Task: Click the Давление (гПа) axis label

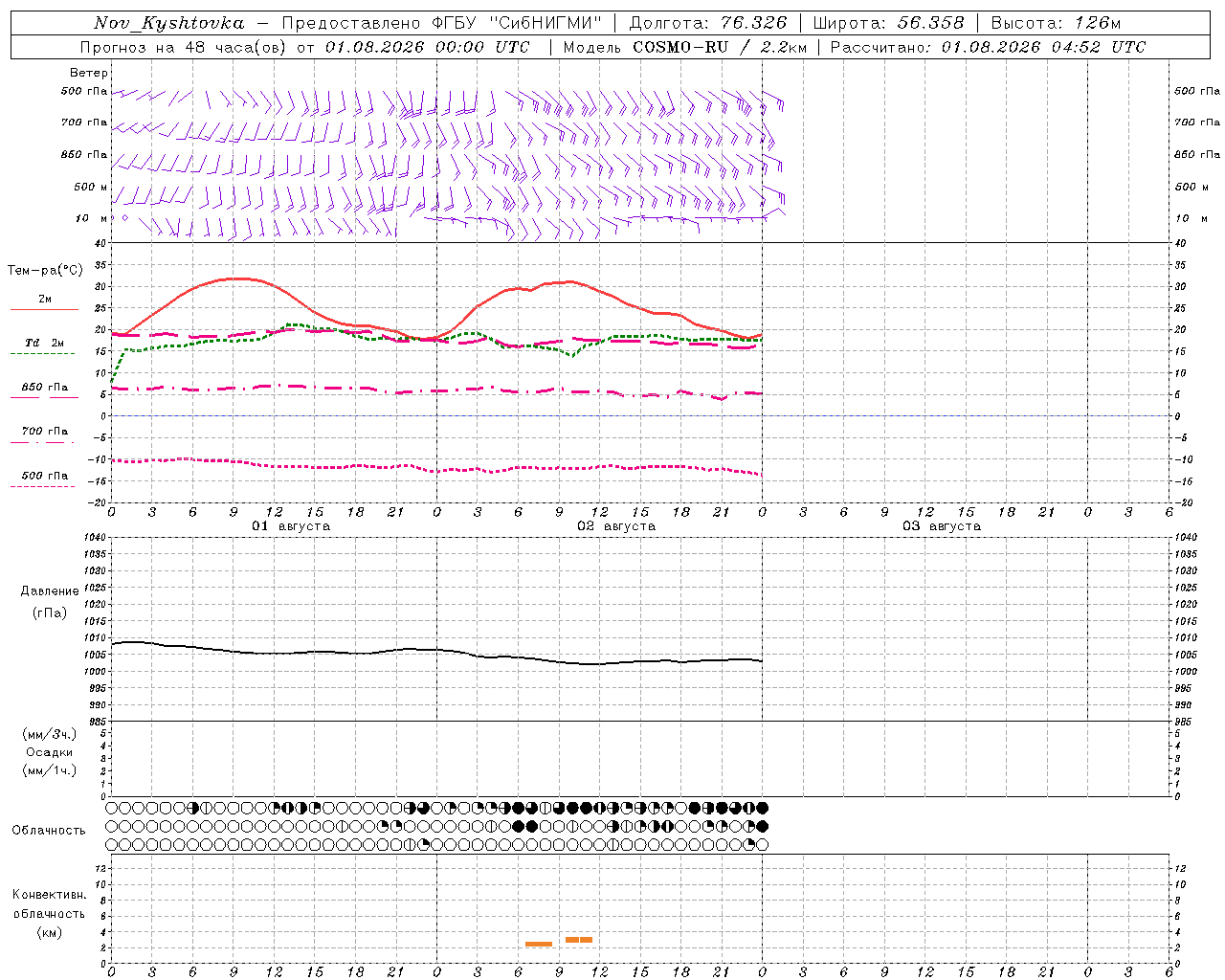Action: [x=50, y=602]
